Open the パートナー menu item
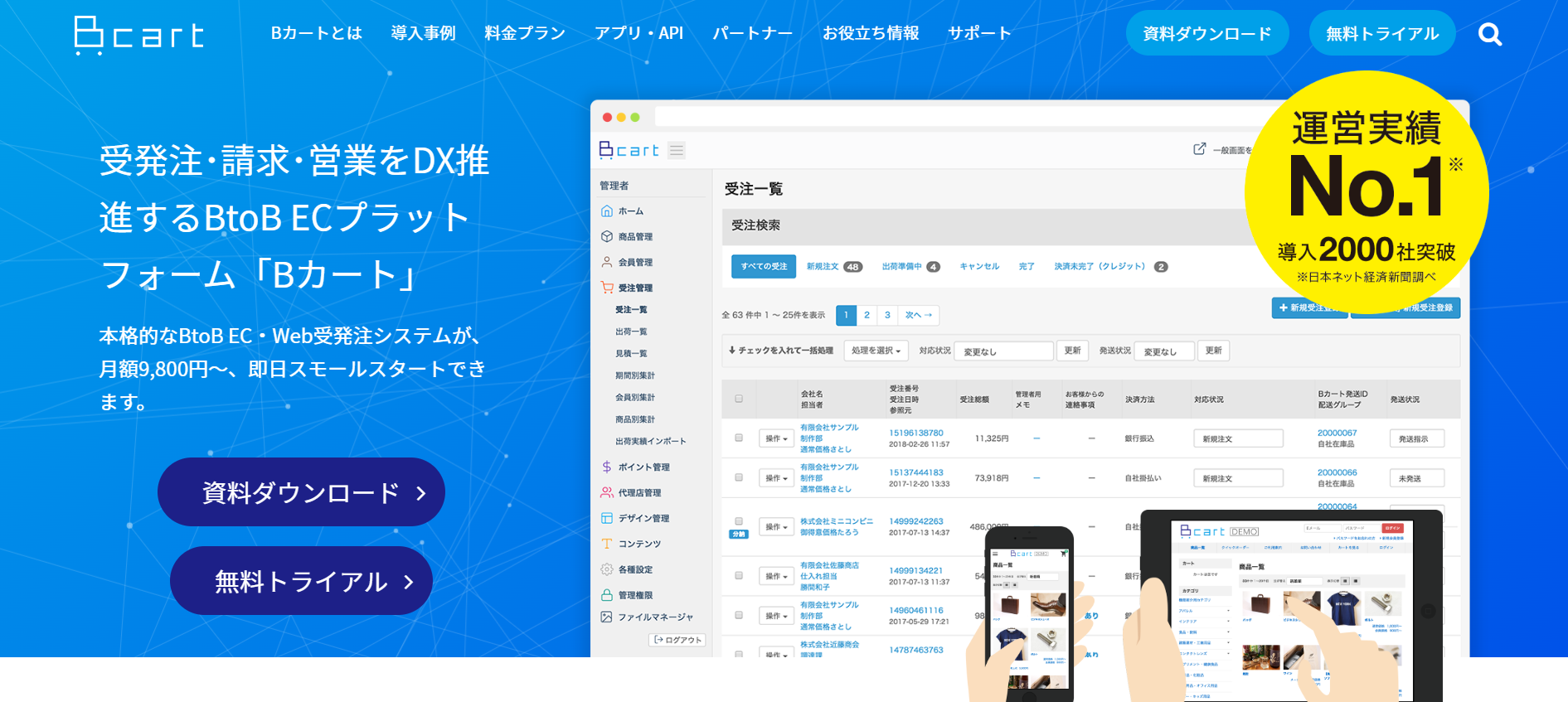Image resolution: width=1568 pixels, height=702 pixels. [753, 33]
